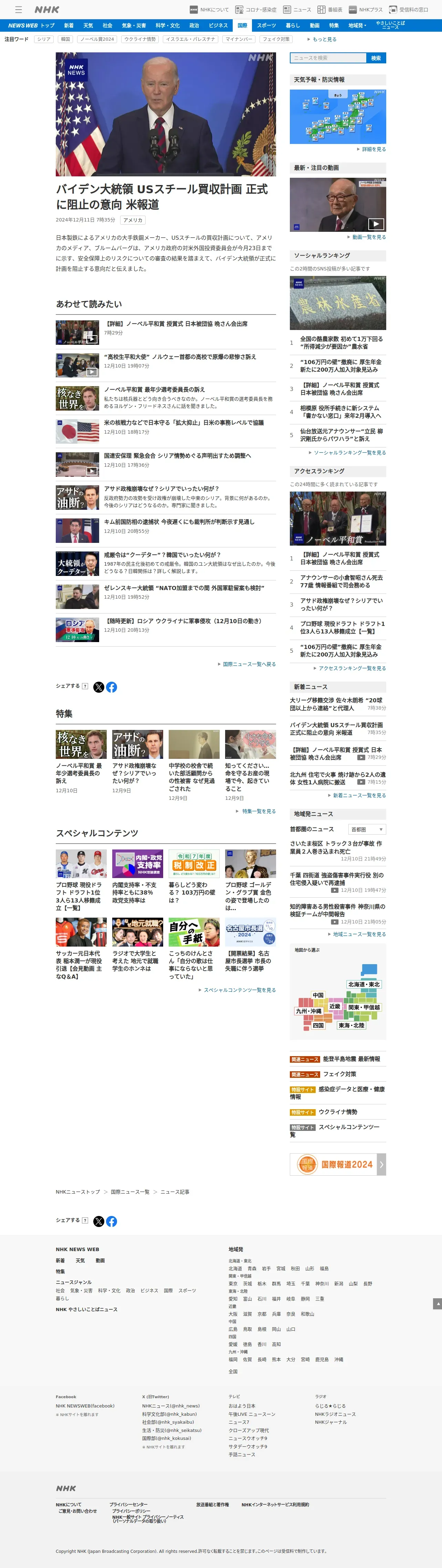442x1568 pixels.
Task: Open ニュース header icon link
Action: (x=297, y=10)
